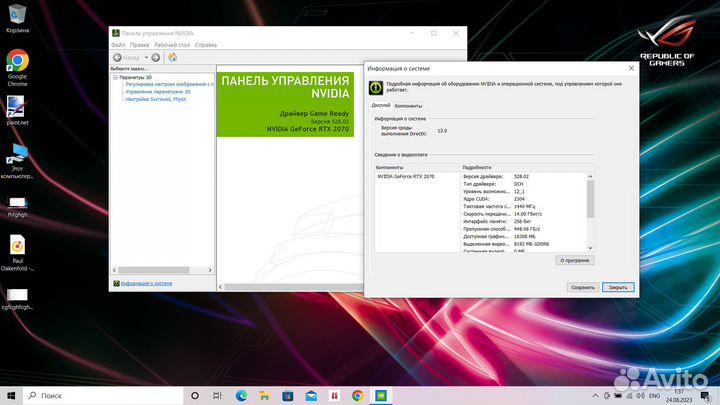Select Управление параметрами 3D tree item
Screen dimensions: 720x405
click(158, 92)
